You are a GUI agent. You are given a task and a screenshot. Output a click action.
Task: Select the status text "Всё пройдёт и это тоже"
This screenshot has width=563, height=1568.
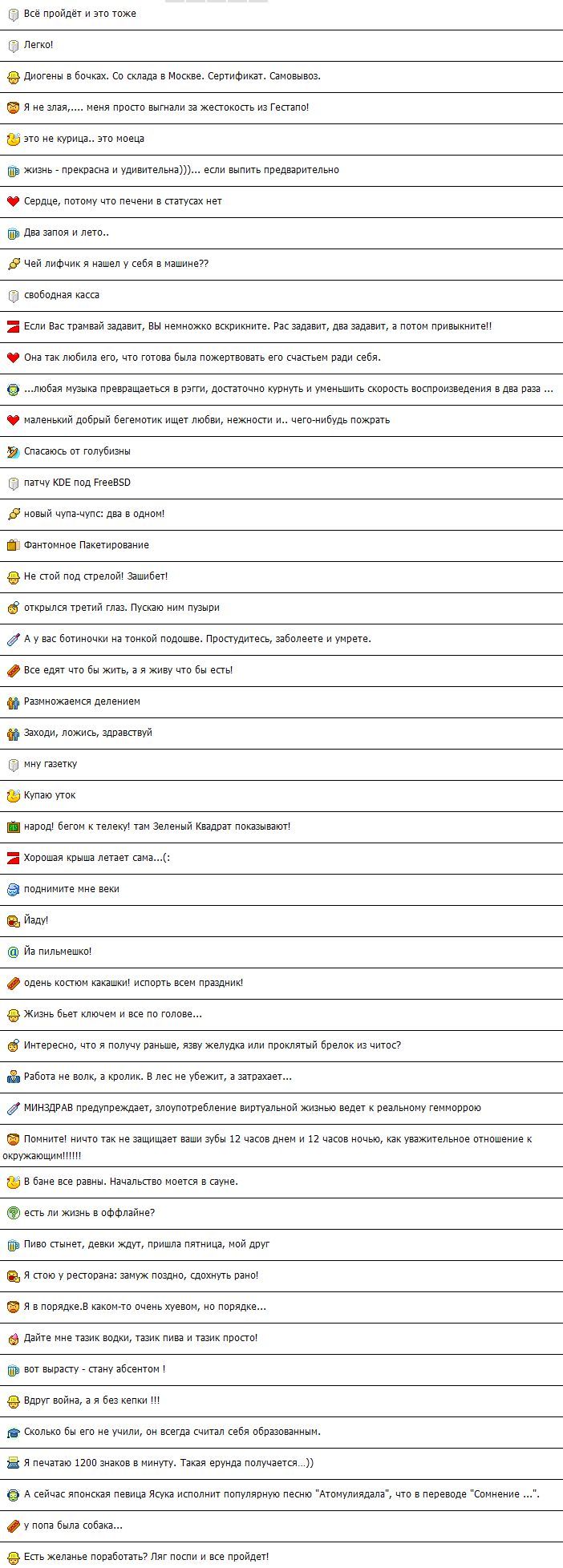79,14
